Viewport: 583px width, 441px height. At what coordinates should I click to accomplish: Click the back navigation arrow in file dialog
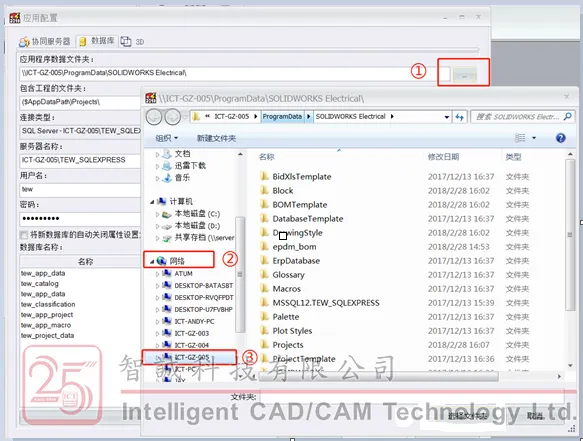[x=154, y=117]
